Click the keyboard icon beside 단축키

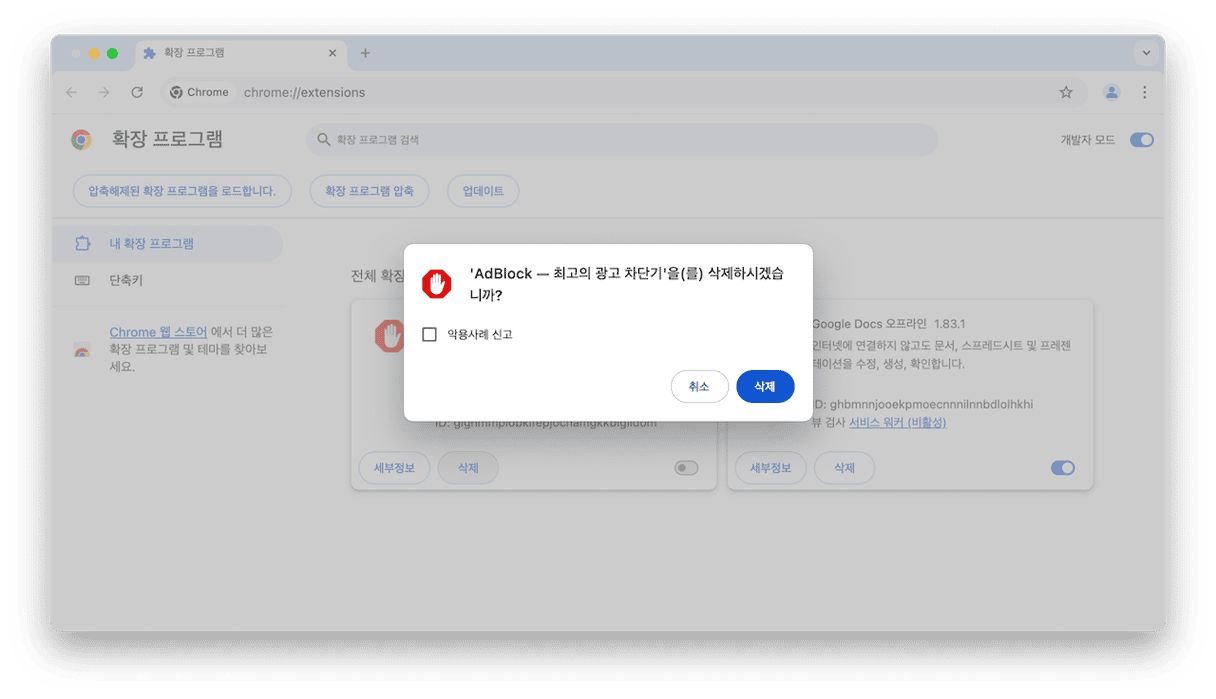(x=82, y=281)
